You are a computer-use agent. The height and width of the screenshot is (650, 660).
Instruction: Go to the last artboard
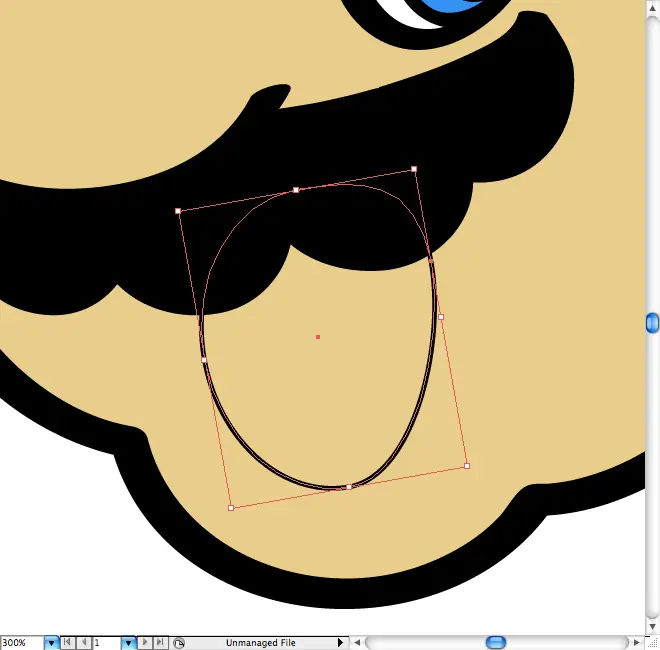pos(160,642)
